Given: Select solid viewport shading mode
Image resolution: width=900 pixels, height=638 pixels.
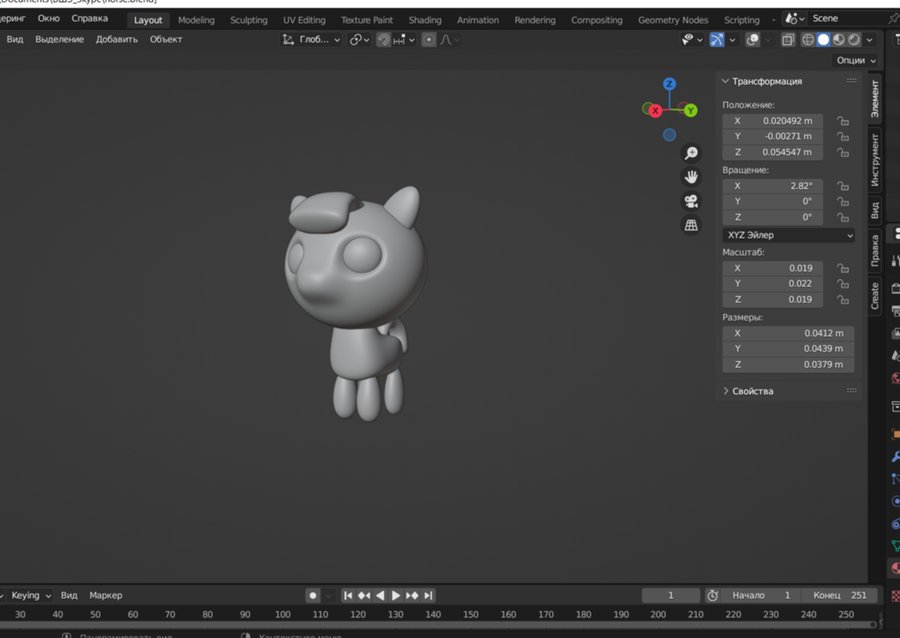Looking at the screenshot, I should (x=823, y=40).
